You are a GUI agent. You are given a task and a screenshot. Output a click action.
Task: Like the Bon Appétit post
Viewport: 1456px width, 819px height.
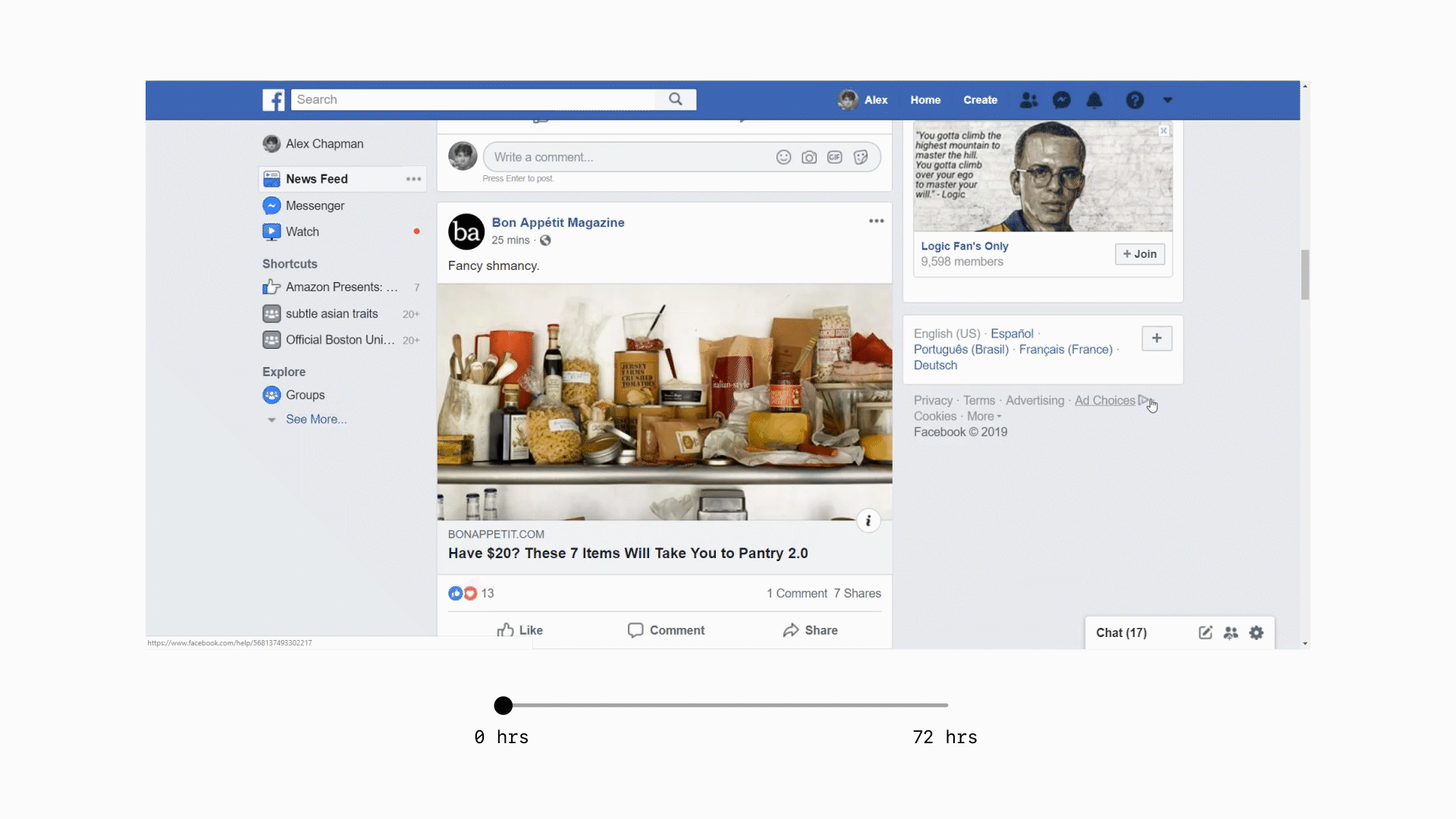[520, 630]
